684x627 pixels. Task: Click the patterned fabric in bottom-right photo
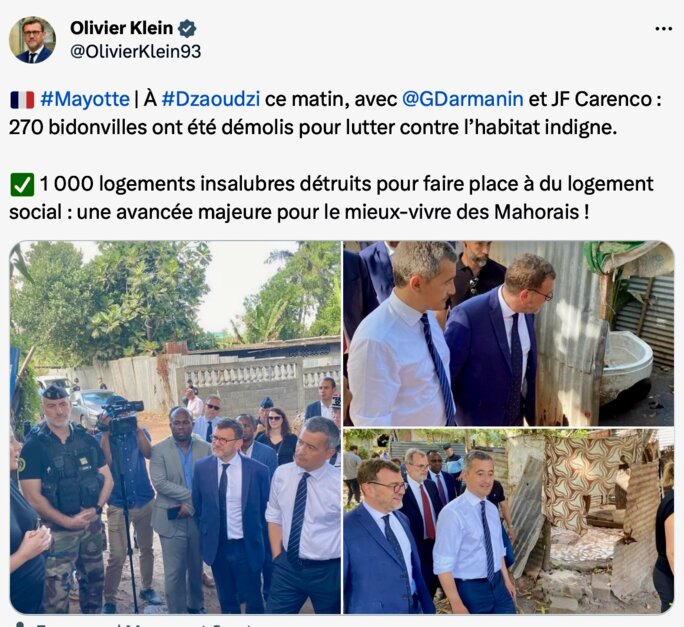pyautogui.click(x=585, y=480)
